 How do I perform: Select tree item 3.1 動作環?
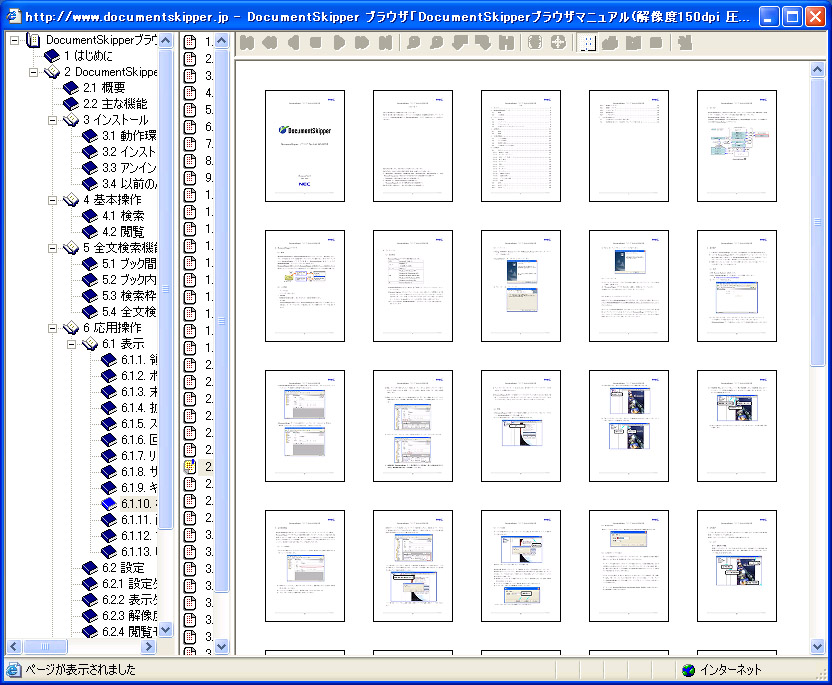129,136
